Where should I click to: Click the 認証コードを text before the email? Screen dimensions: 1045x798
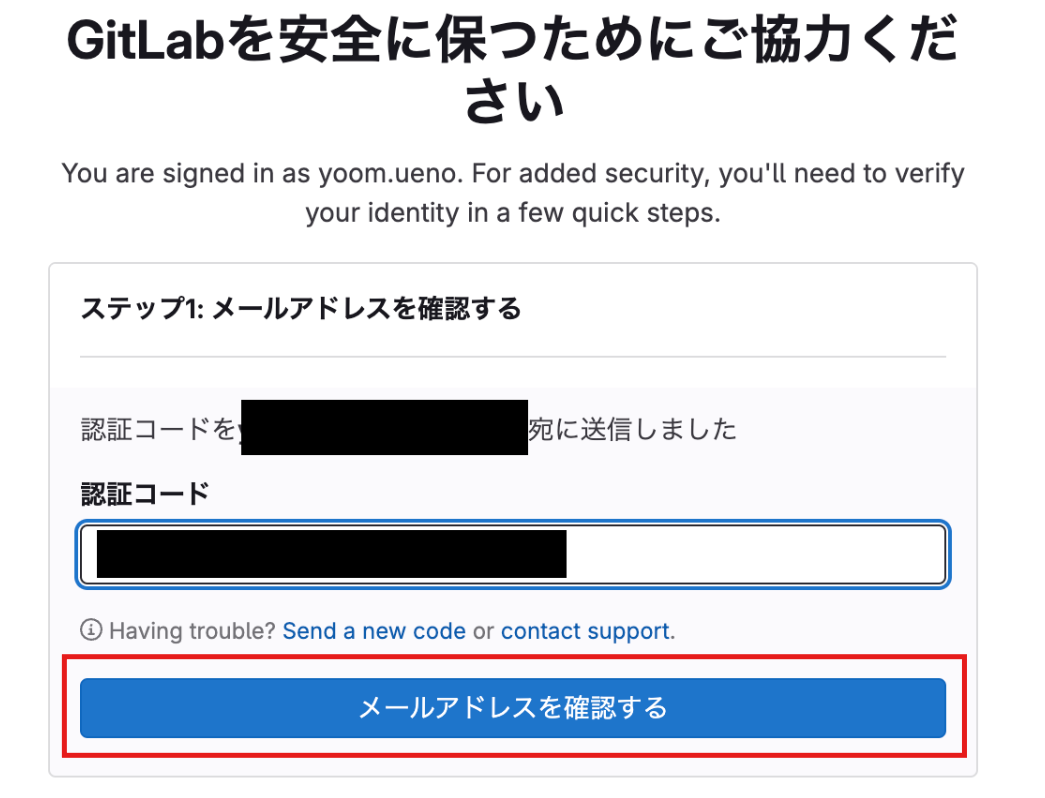160,430
